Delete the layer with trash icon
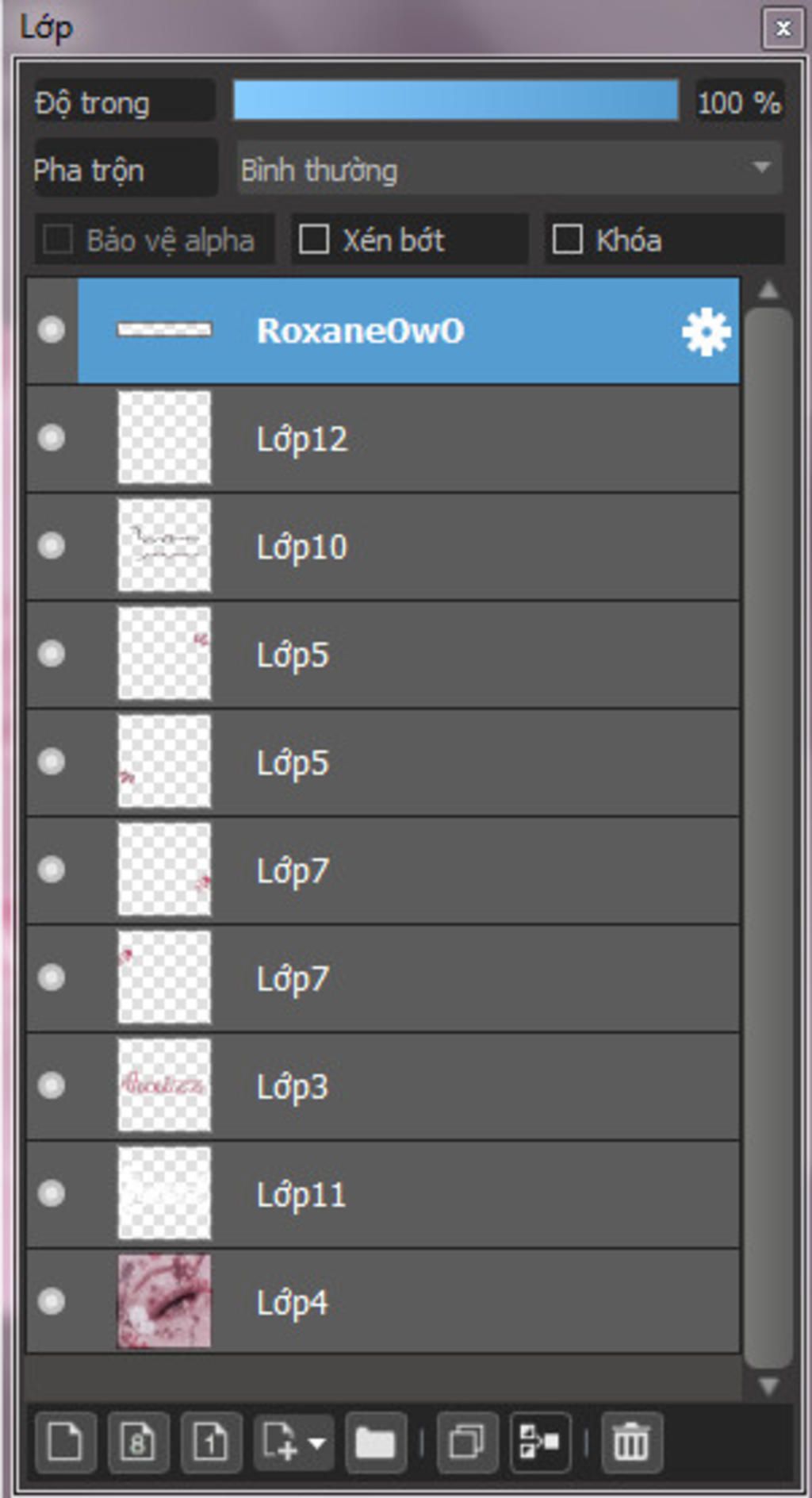 631,1442
